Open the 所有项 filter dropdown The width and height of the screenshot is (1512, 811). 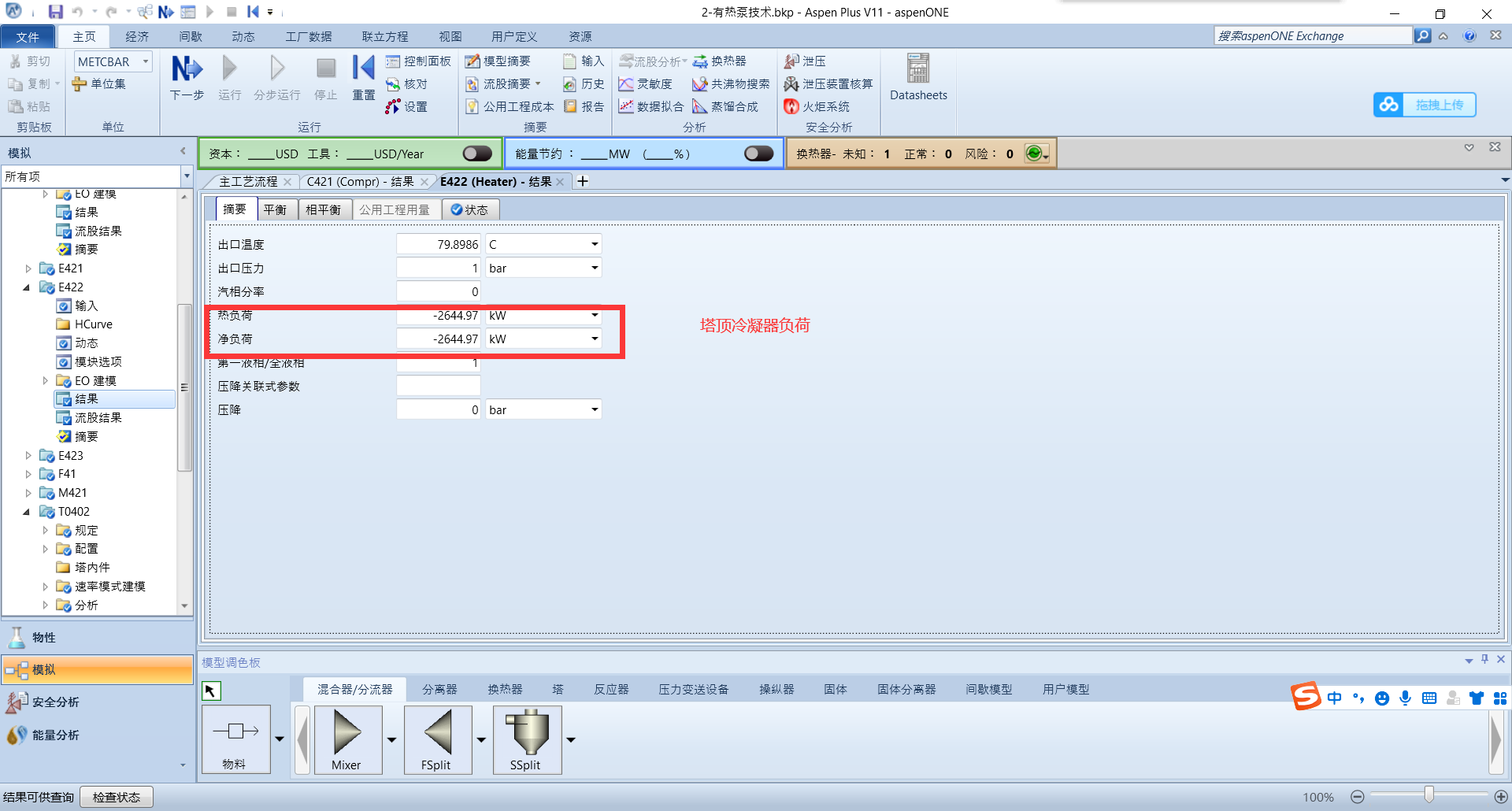(x=187, y=176)
